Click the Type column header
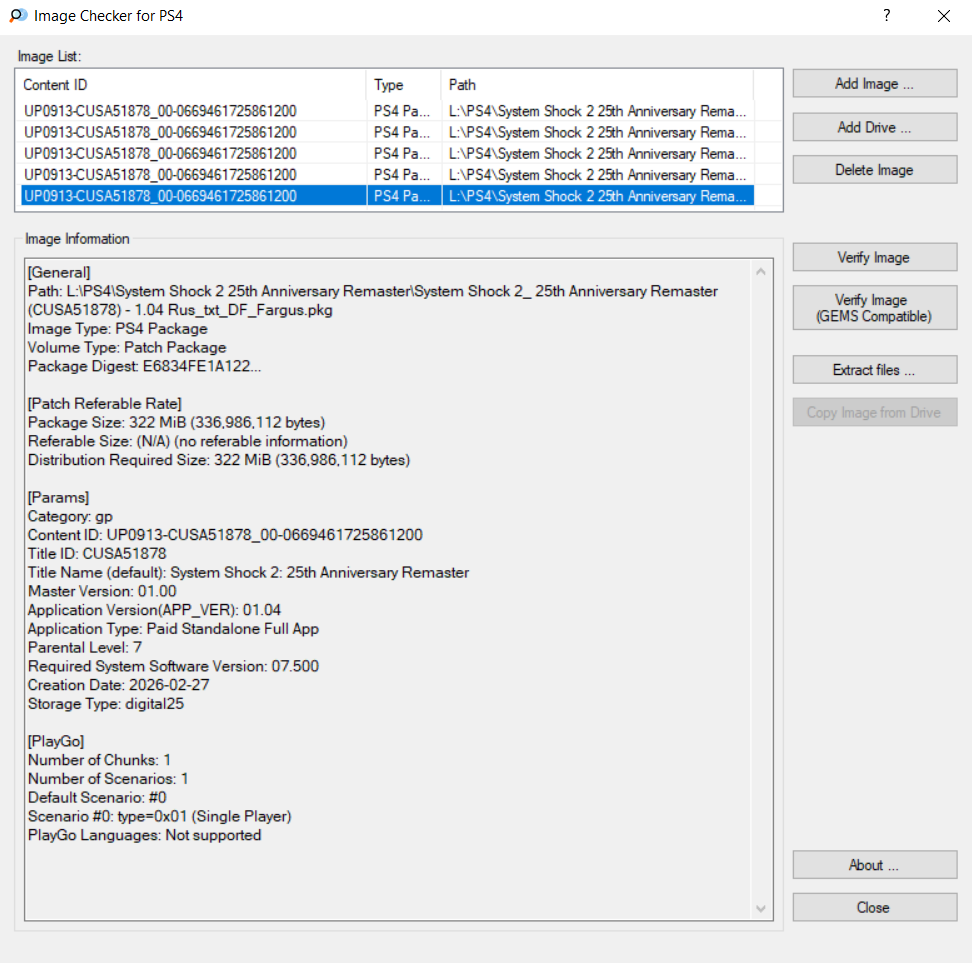The image size is (972, 963). pos(403,85)
